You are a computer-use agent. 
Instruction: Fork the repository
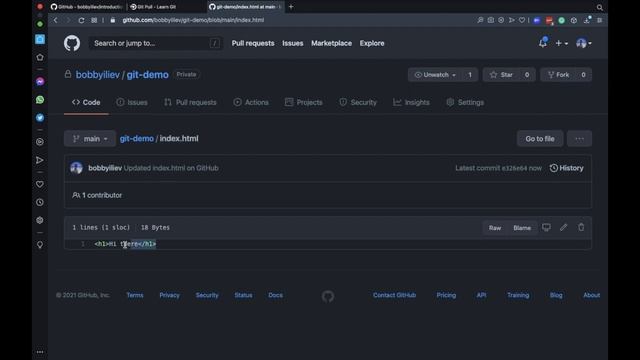[x=558, y=75]
